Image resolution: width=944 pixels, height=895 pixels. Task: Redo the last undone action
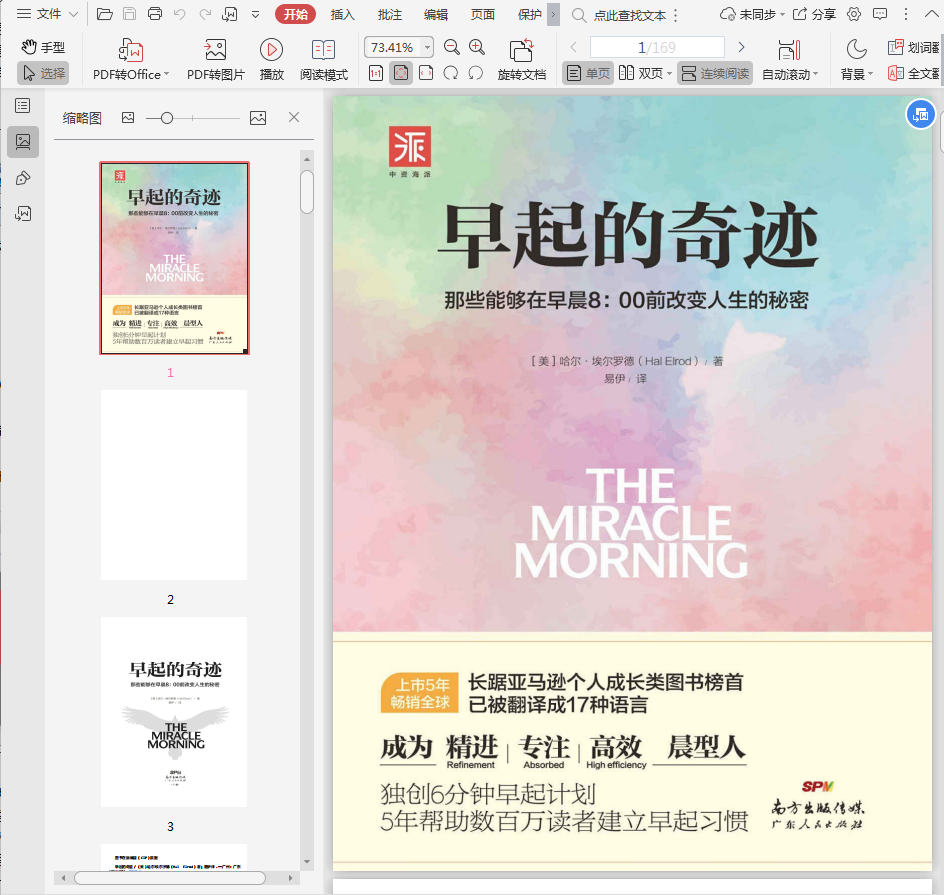tap(205, 14)
